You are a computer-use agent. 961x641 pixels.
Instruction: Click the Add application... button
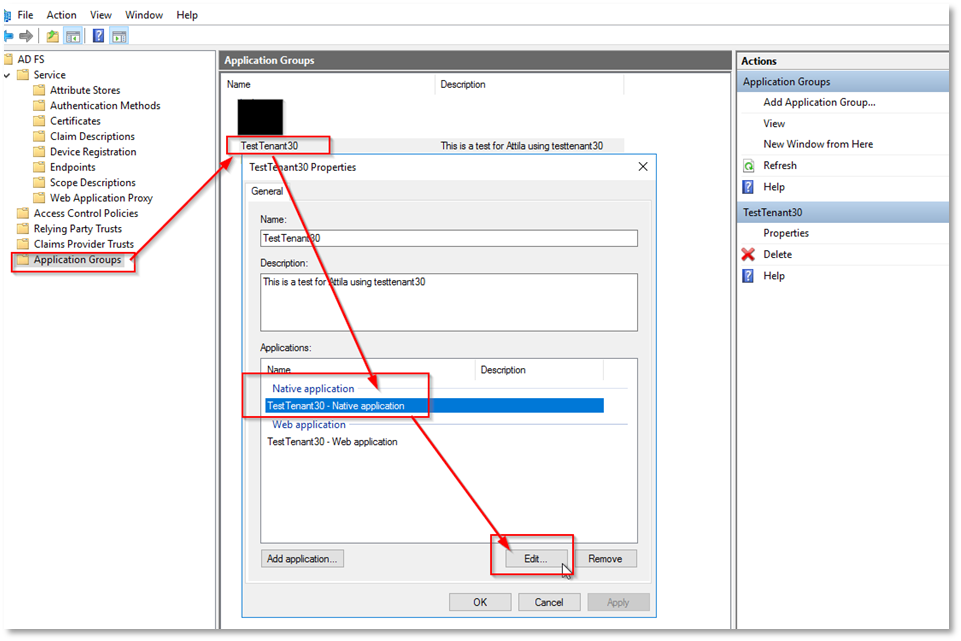pyautogui.click(x=302, y=559)
